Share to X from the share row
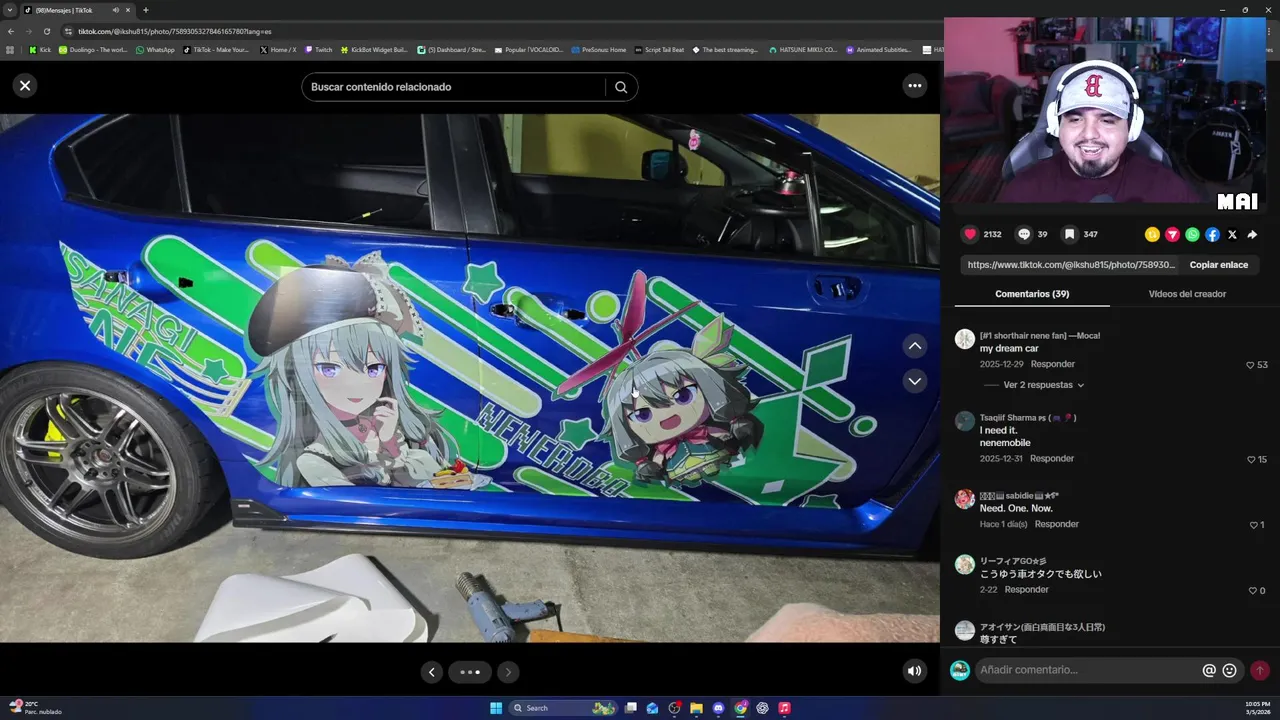The height and width of the screenshot is (720, 1280). (x=1232, y=235)
